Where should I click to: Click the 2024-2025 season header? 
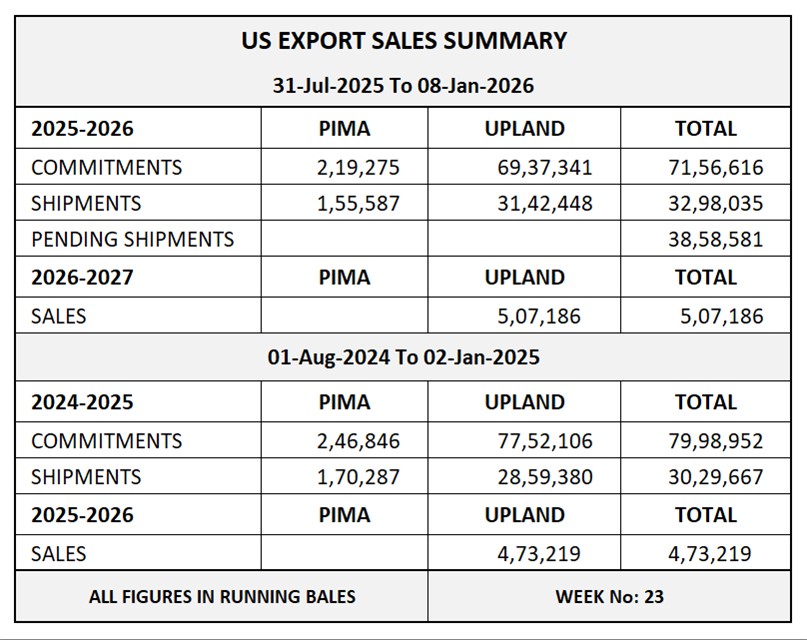click(x=82, y=402)
